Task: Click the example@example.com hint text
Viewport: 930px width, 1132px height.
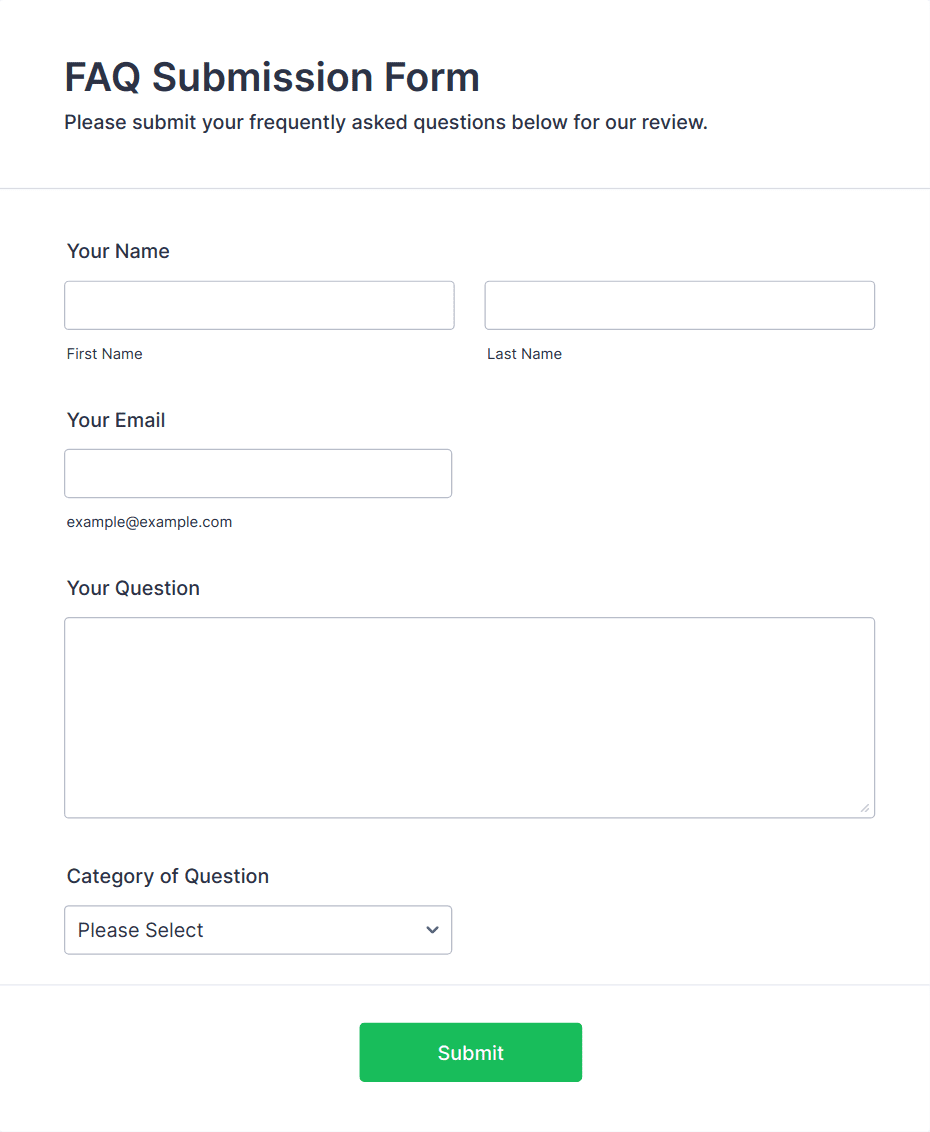Action: (149, 522)
